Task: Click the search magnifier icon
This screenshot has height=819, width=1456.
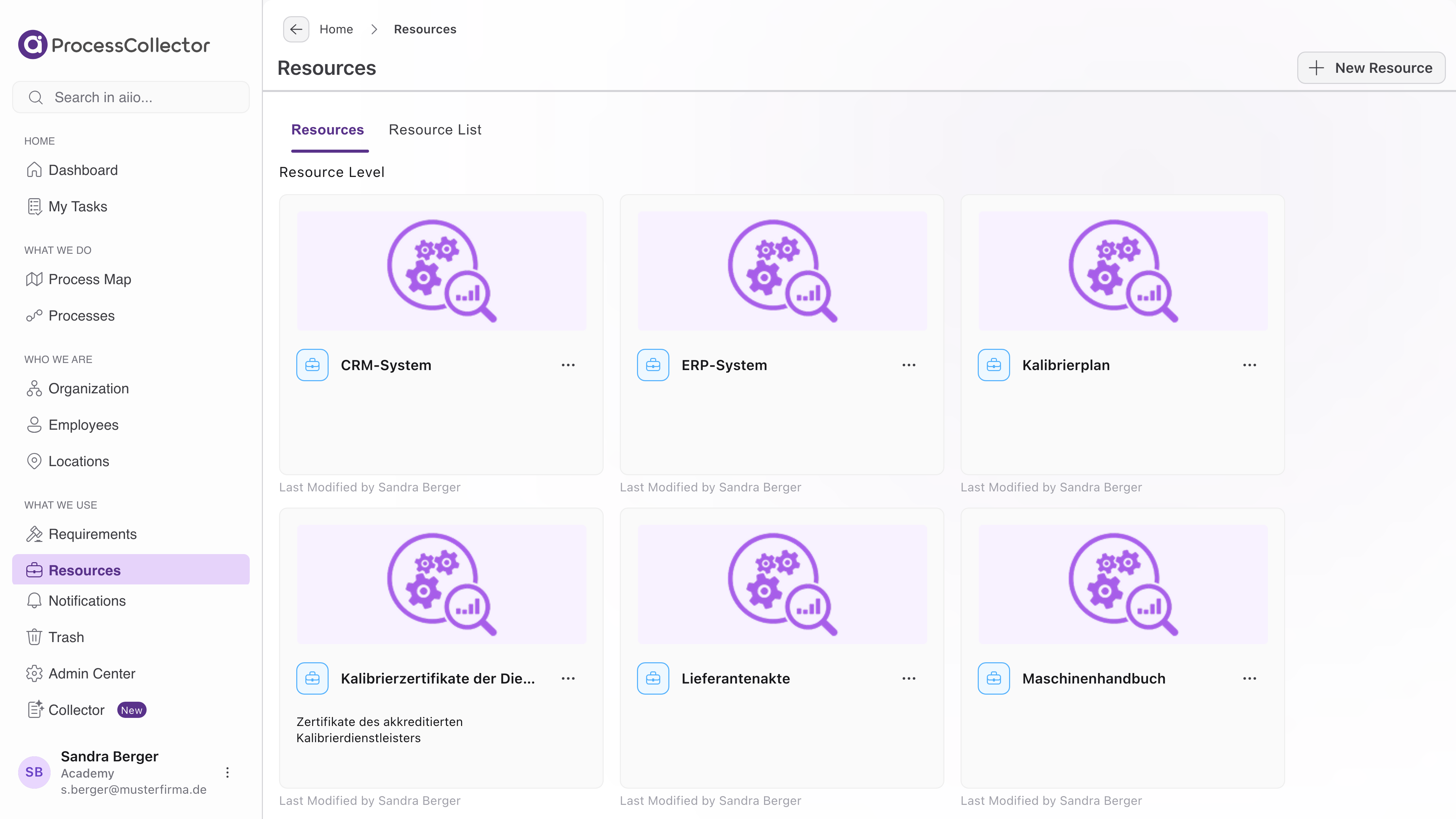Action: [36, 97]
